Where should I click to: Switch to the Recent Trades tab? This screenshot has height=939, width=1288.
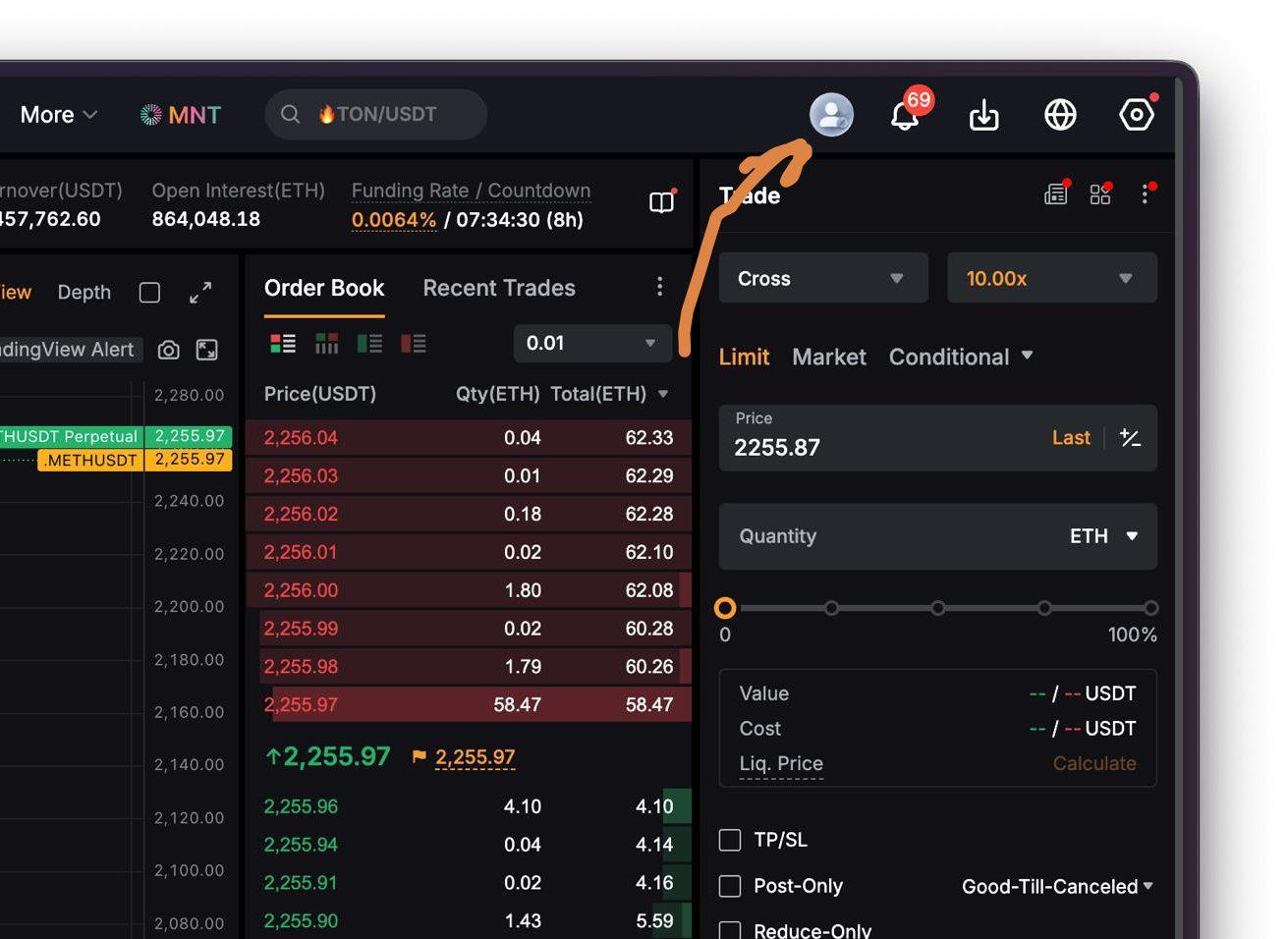click(x=499, y=288)
